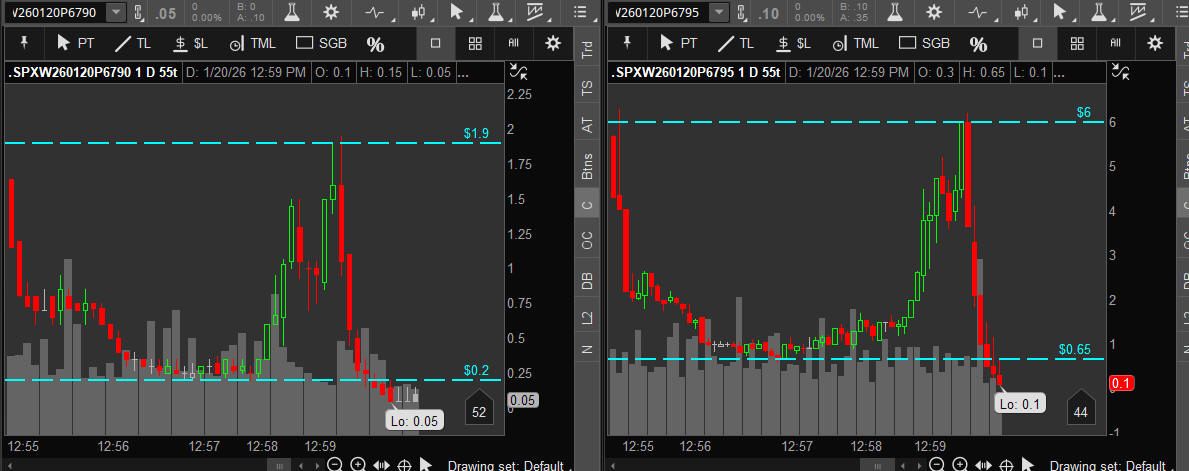Zoom out using the minus magnifier, left chart
The height and width of the screenshot is (471, 1189).
click(335, 465)
